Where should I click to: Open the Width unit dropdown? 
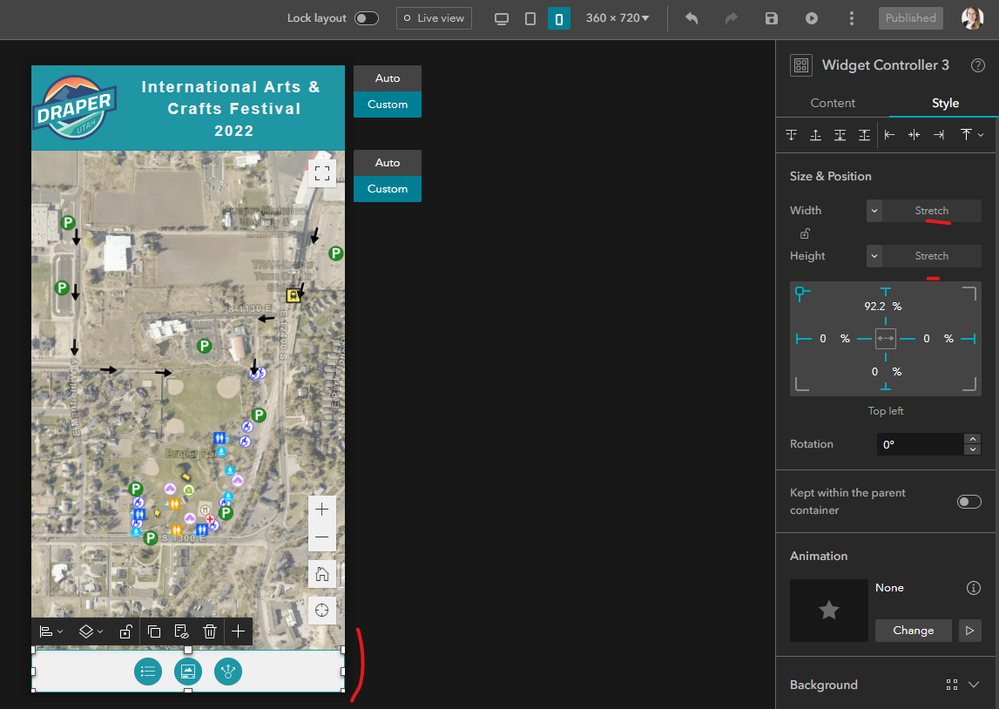tap(874, 211)
